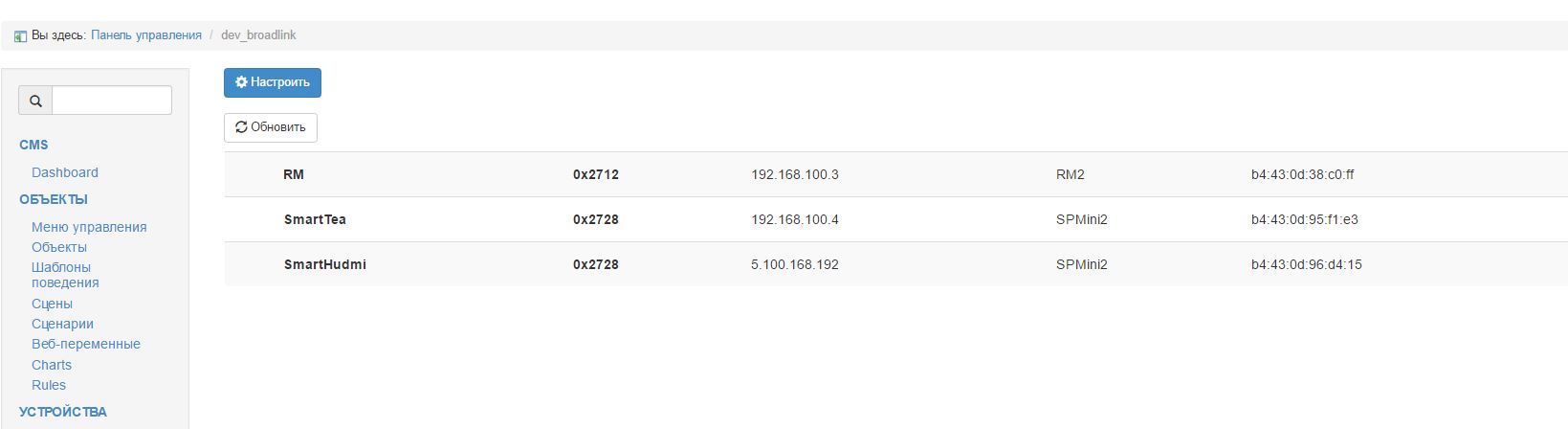1568x429 pixels.
Task: Select Сцены in the sidebar
Action: coord(52,304)
